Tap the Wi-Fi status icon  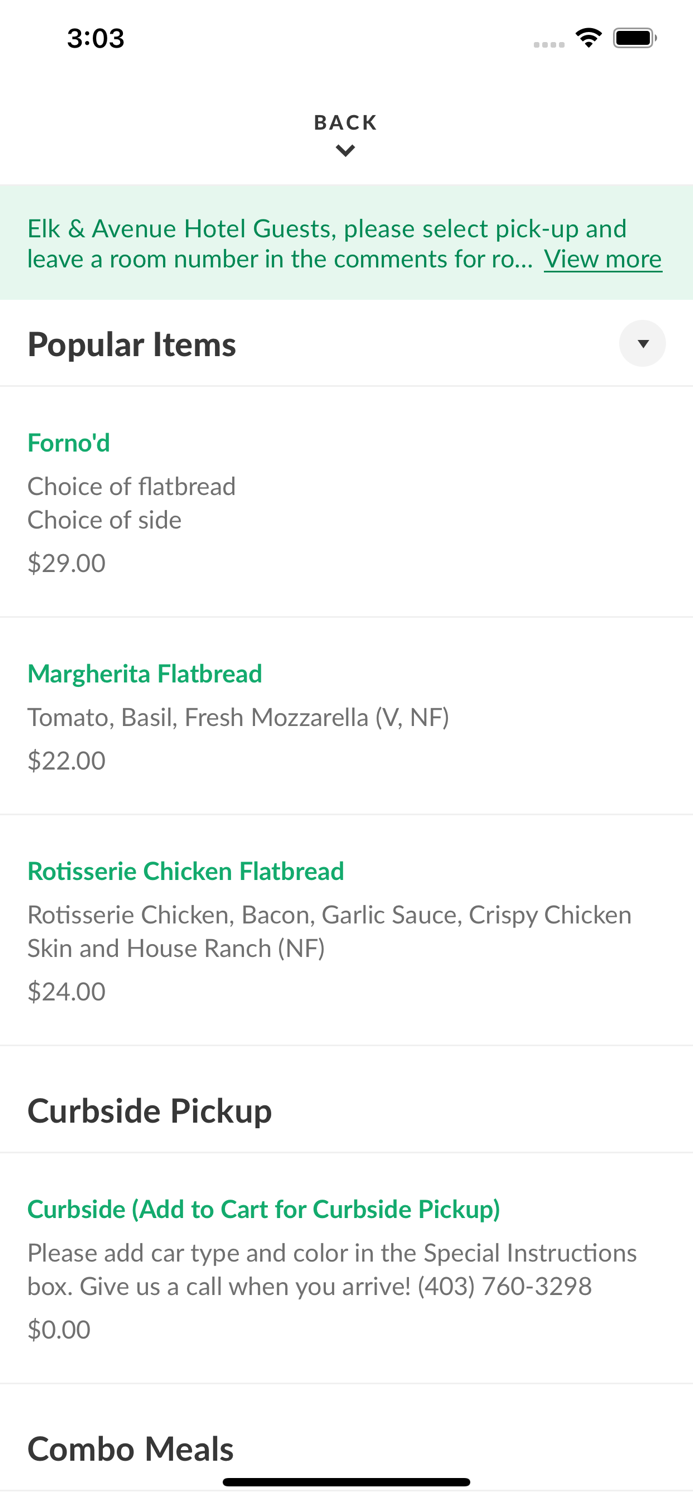tap(588, 38)
